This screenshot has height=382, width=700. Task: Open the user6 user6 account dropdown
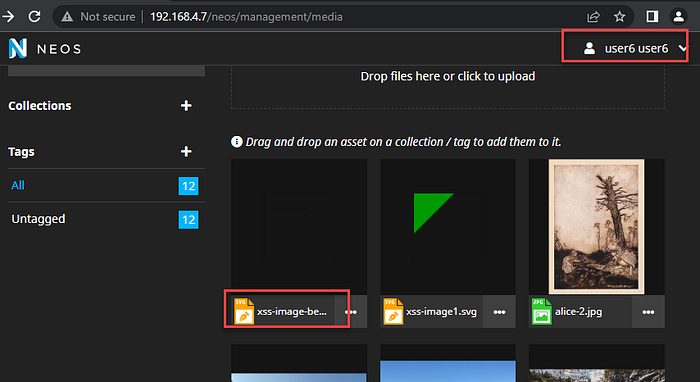pos(636,48)
